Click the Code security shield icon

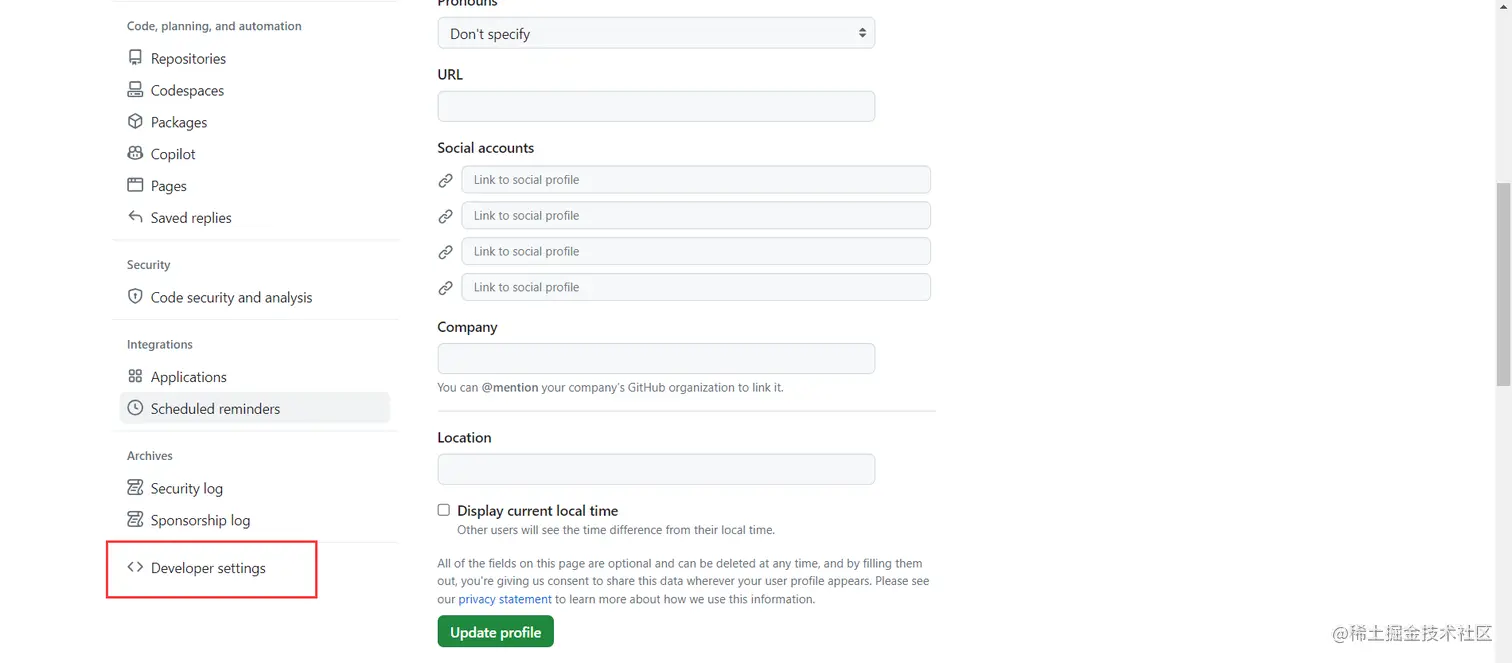(x=135, y=297)
